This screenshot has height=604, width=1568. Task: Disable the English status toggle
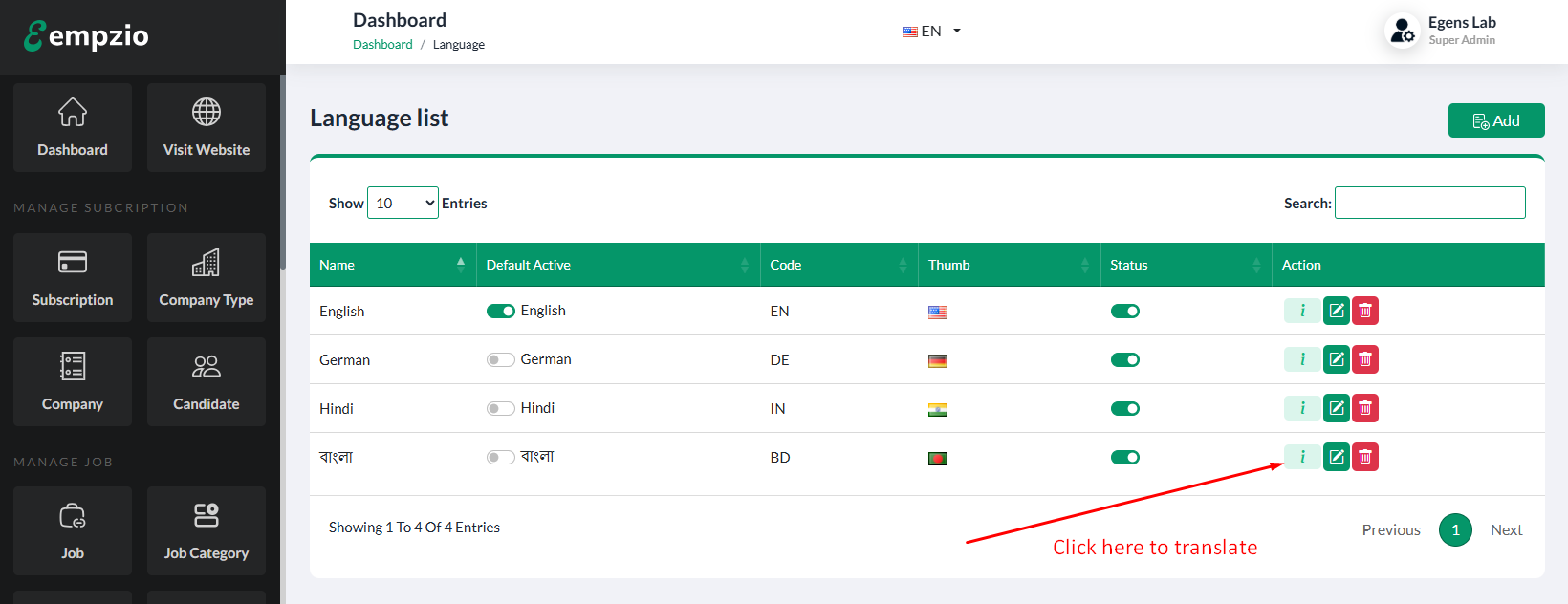[1124, 311]
